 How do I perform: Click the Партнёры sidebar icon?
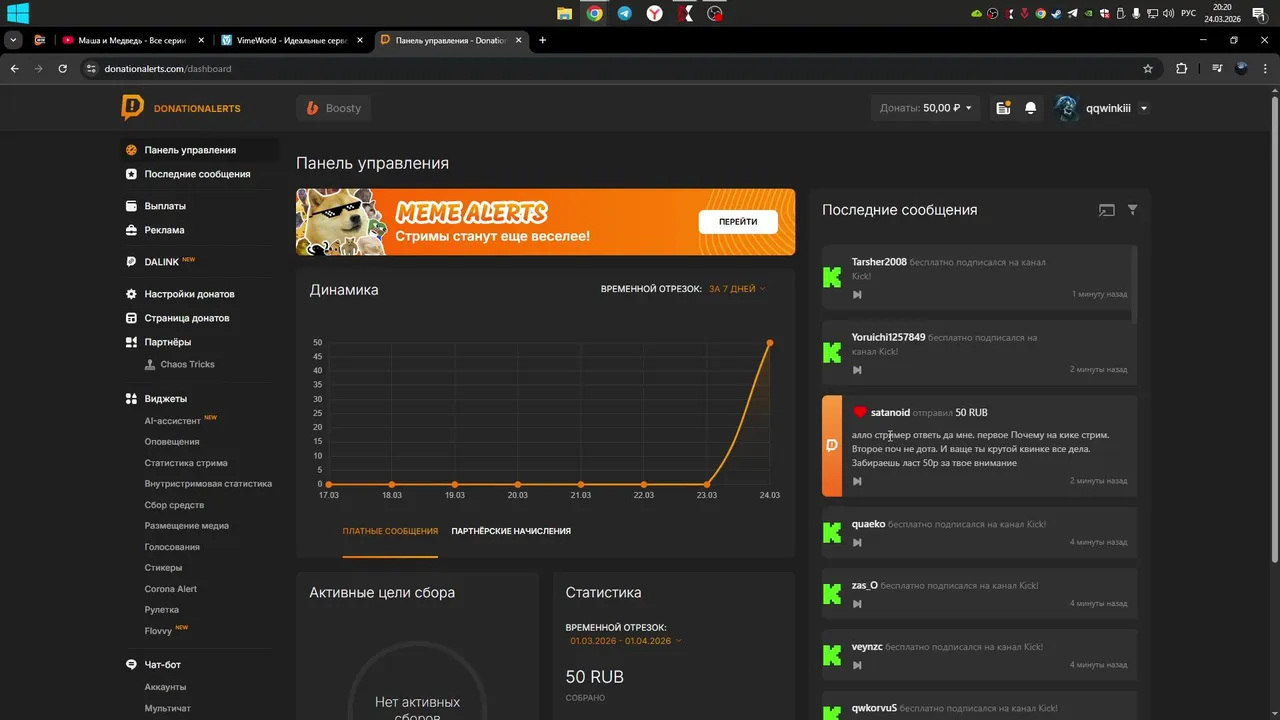tap(131, 342)
